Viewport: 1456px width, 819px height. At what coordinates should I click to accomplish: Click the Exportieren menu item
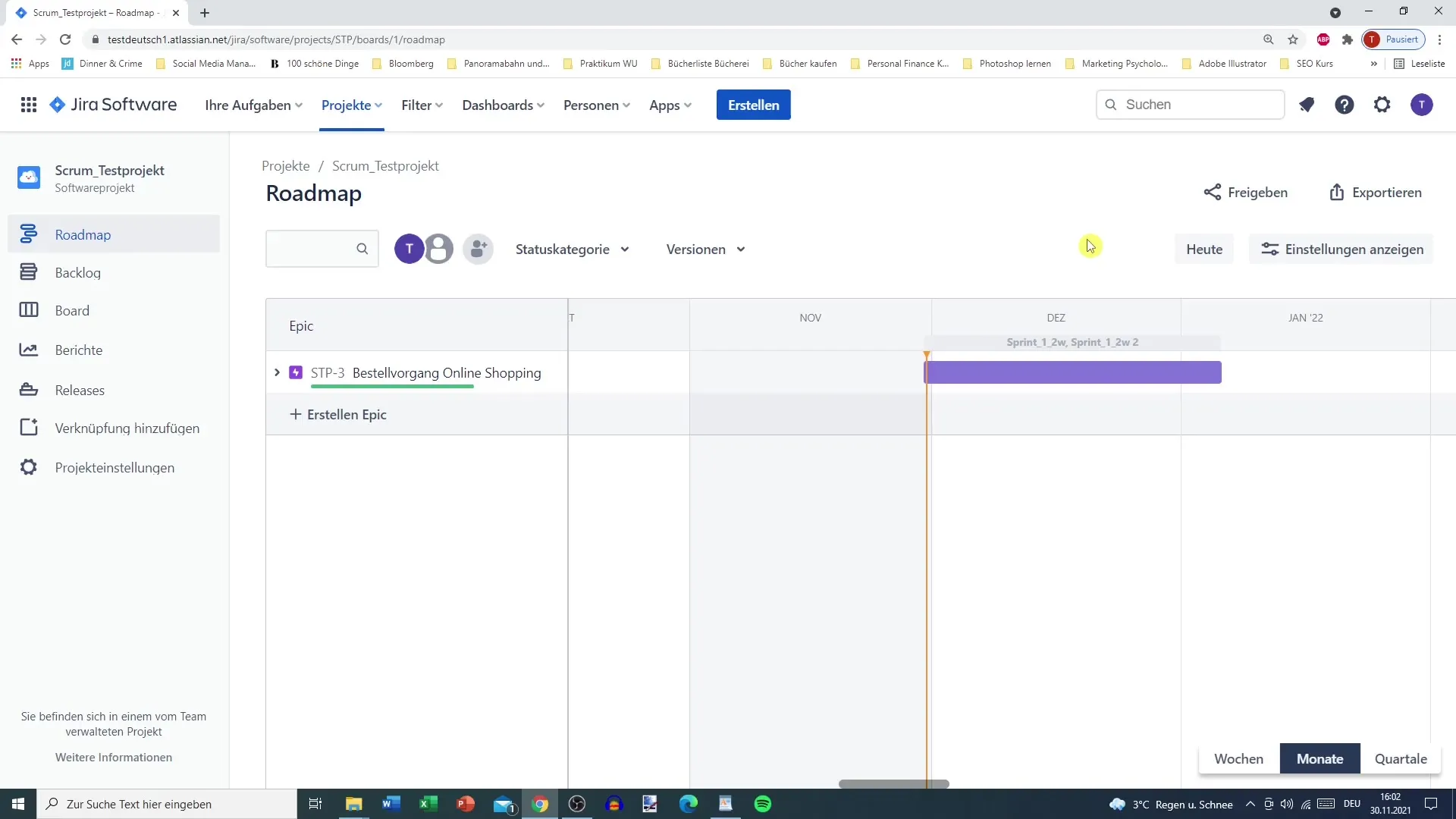coord(1376,192)
